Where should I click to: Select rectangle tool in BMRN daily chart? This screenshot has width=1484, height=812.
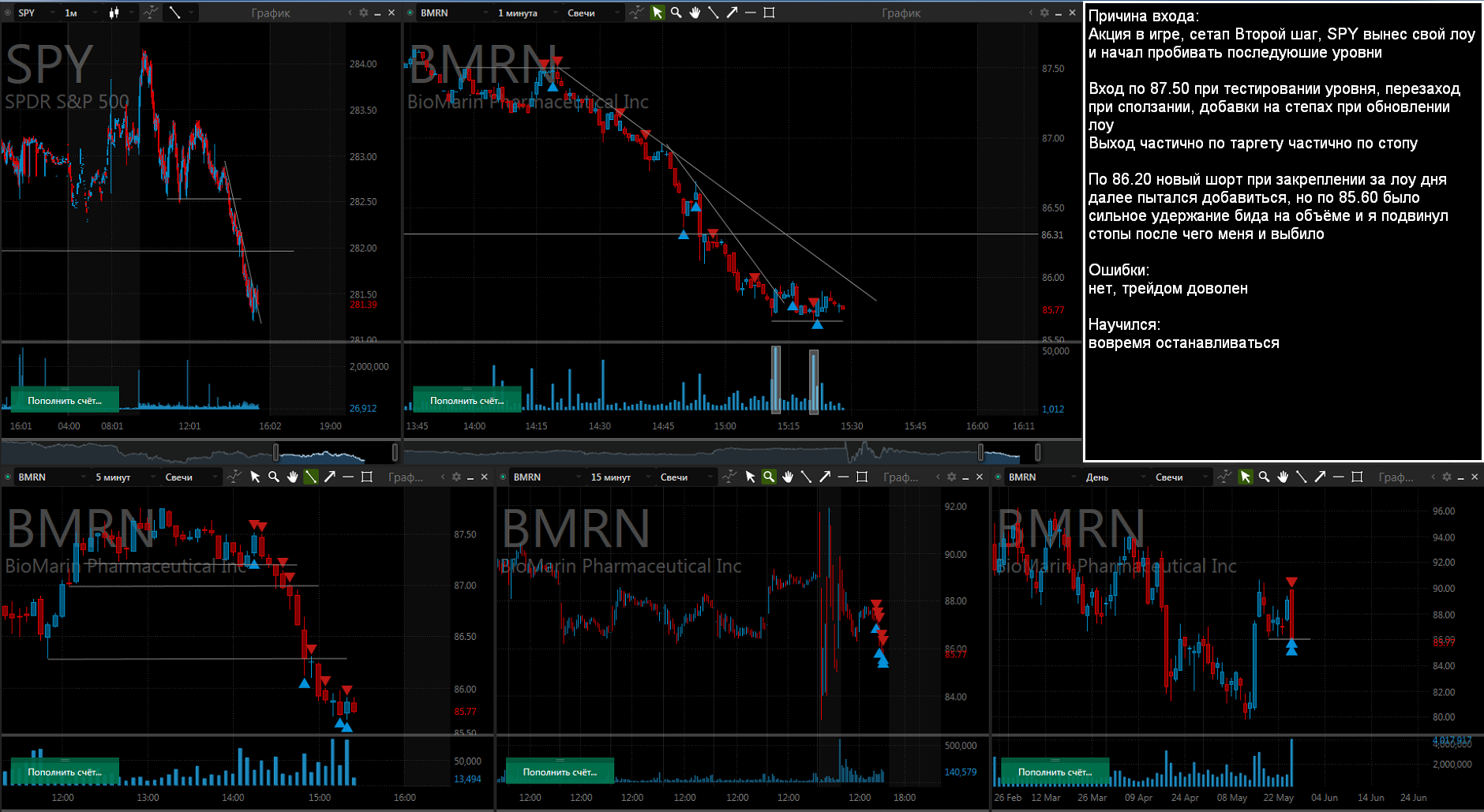click(x=1357, y=477)
